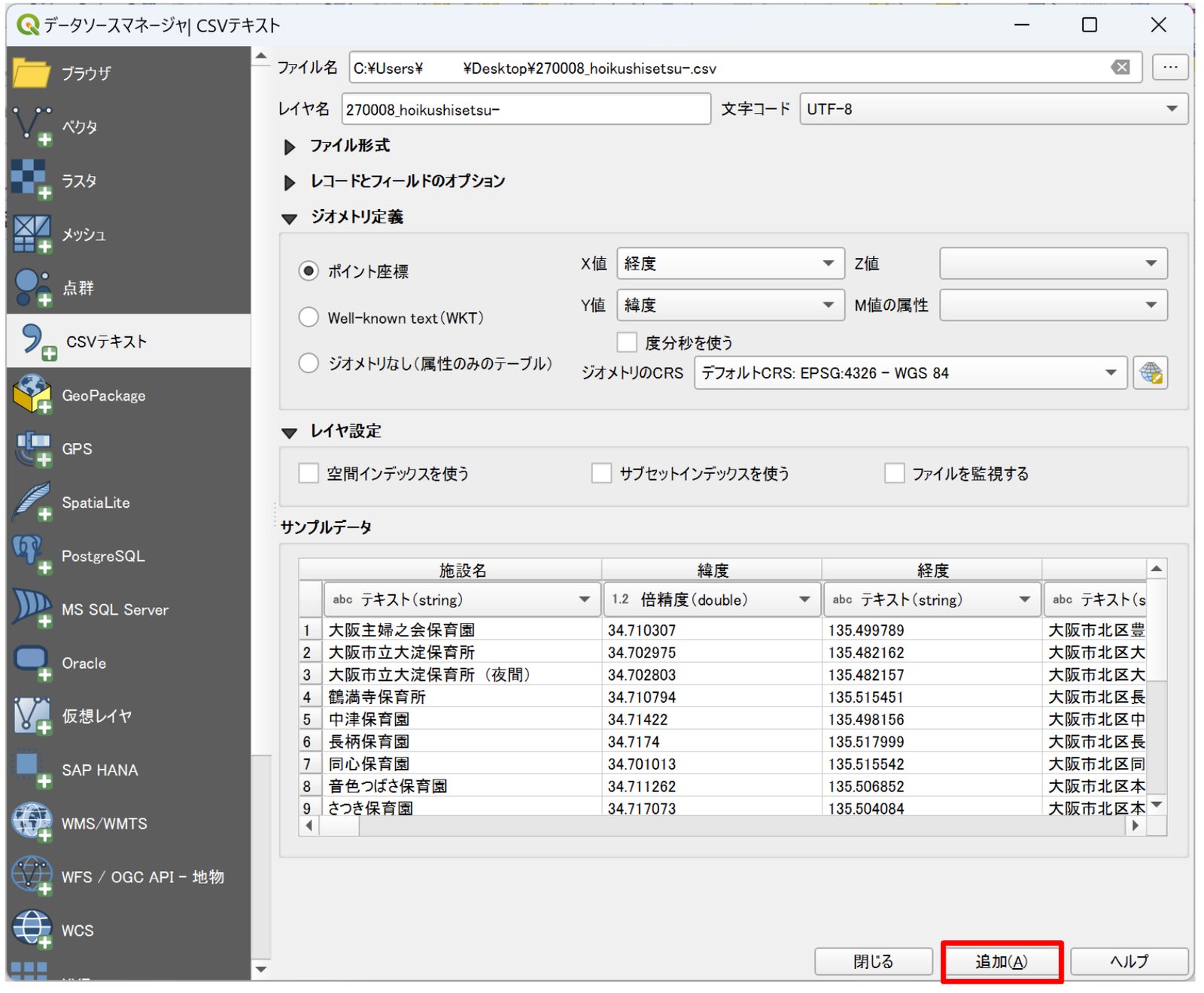Image resolution: width=1204 pixels, height=993 pixels.
Task: Open the 緯度 column data type dropdown
Action: [711, 600]
